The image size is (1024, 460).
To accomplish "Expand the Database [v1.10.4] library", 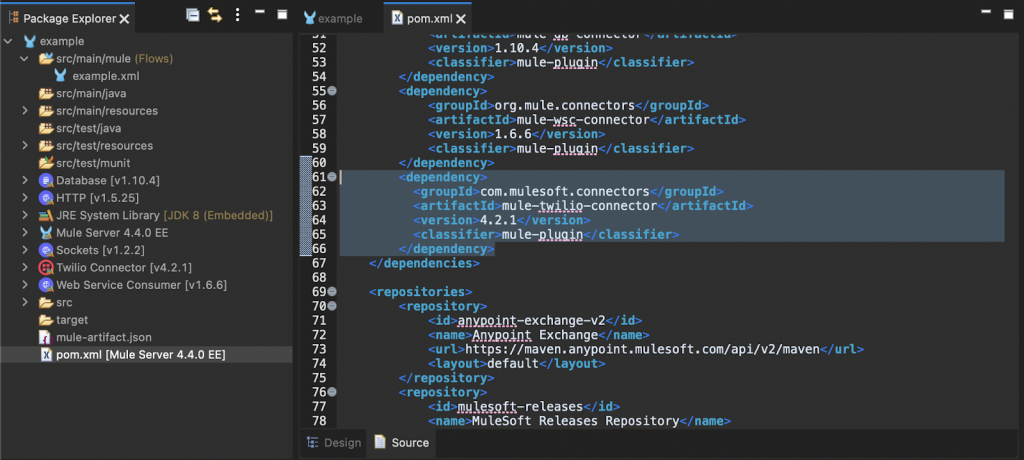I will 25,180.
